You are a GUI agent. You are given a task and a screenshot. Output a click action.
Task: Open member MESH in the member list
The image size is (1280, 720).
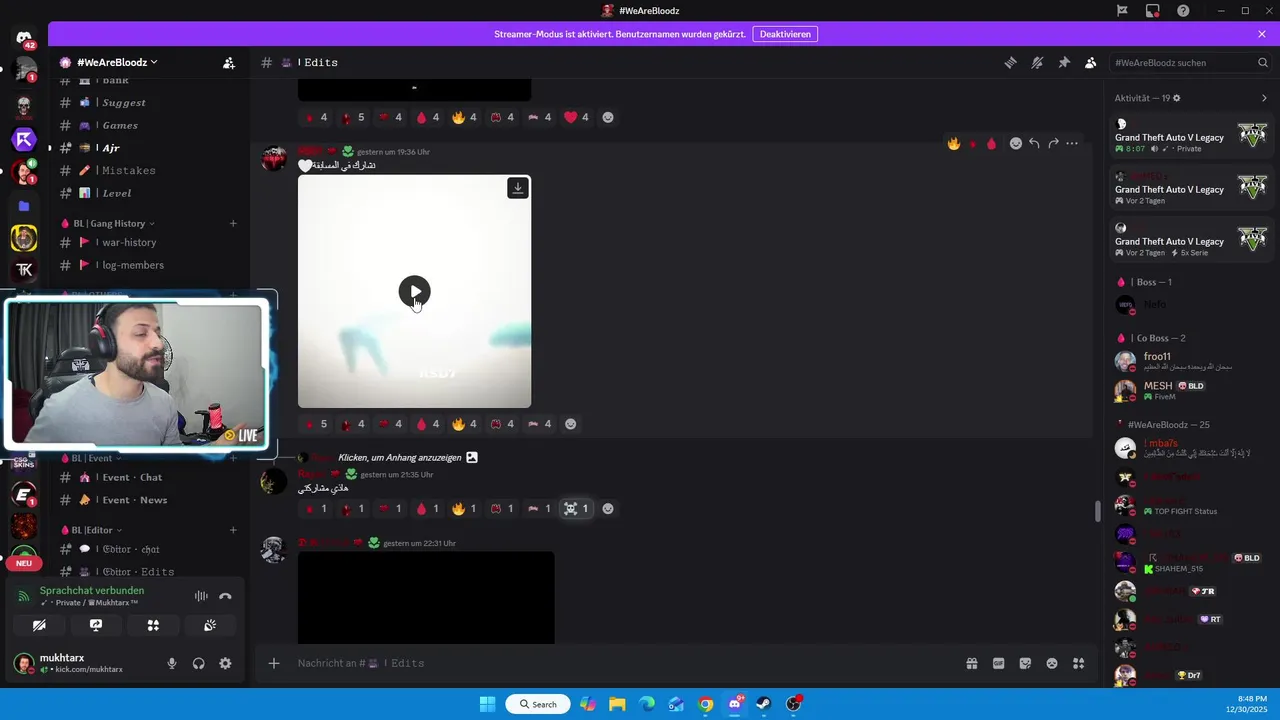click(1190, 390)
